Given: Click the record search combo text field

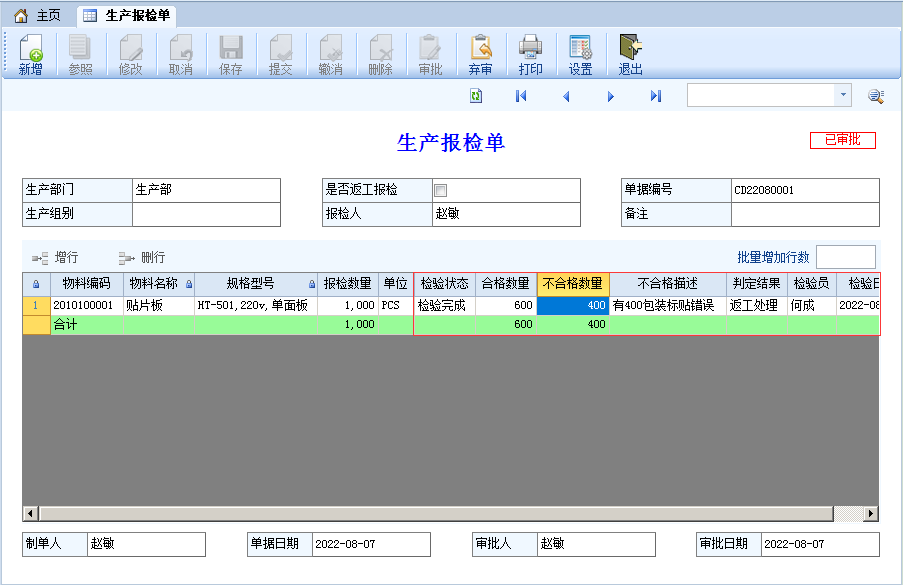Looking at the screenshot, I should pos(761,94).
